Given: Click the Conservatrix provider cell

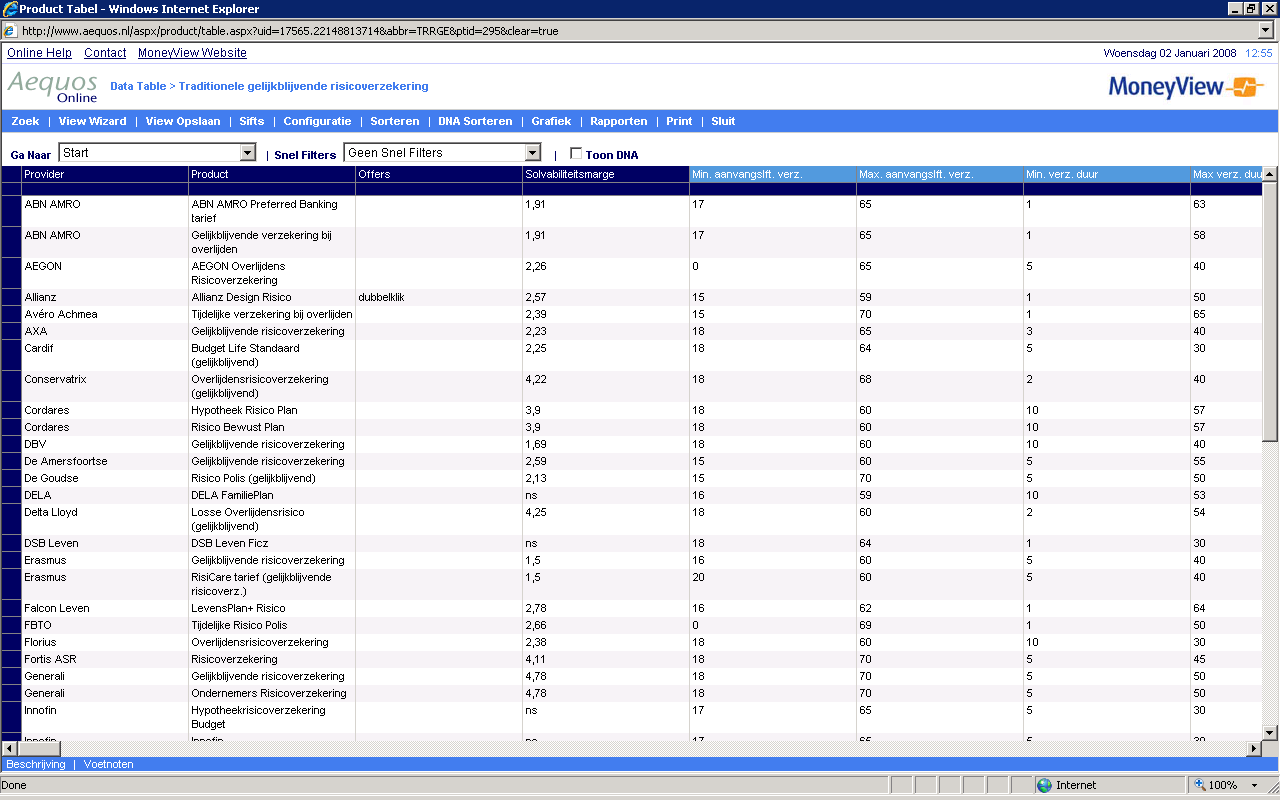Looking at the screenshot, I should (x=104, y=386).
